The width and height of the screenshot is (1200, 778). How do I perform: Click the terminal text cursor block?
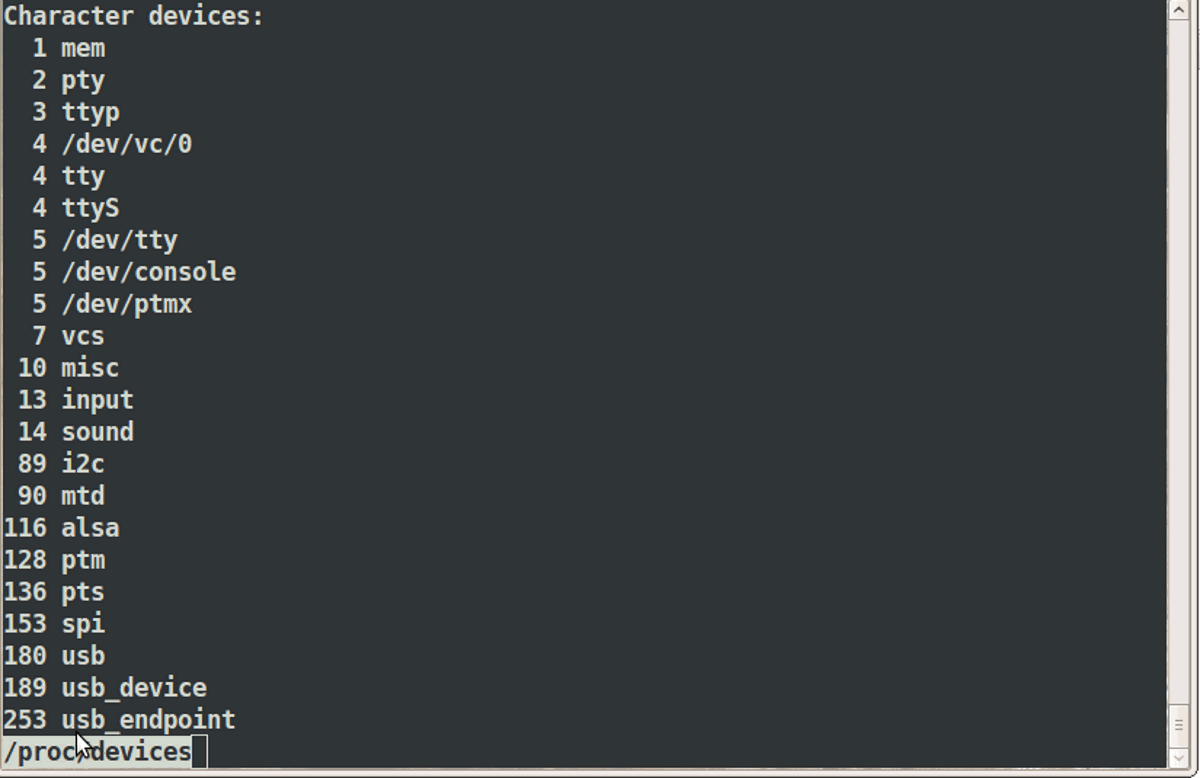198,751
